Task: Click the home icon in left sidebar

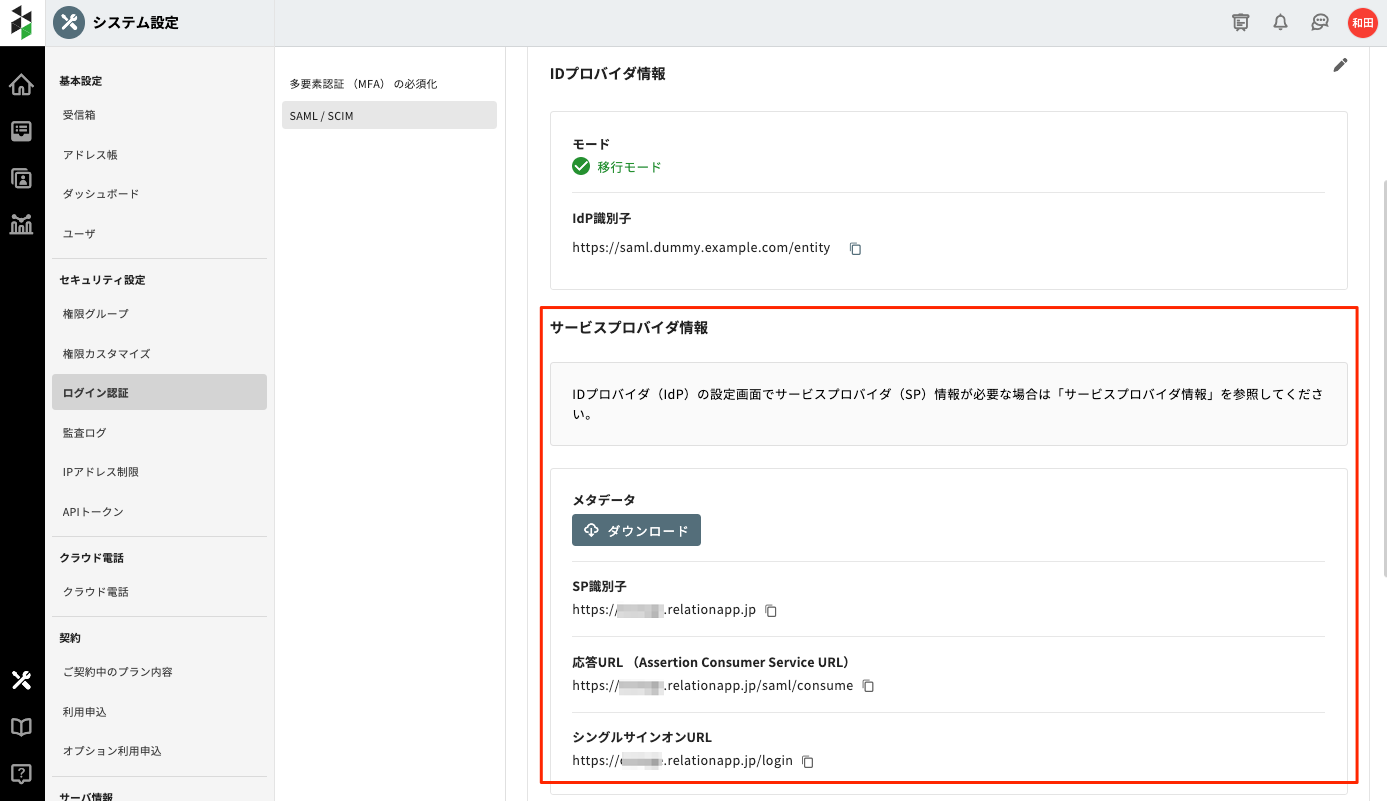Action: point(21,85)
